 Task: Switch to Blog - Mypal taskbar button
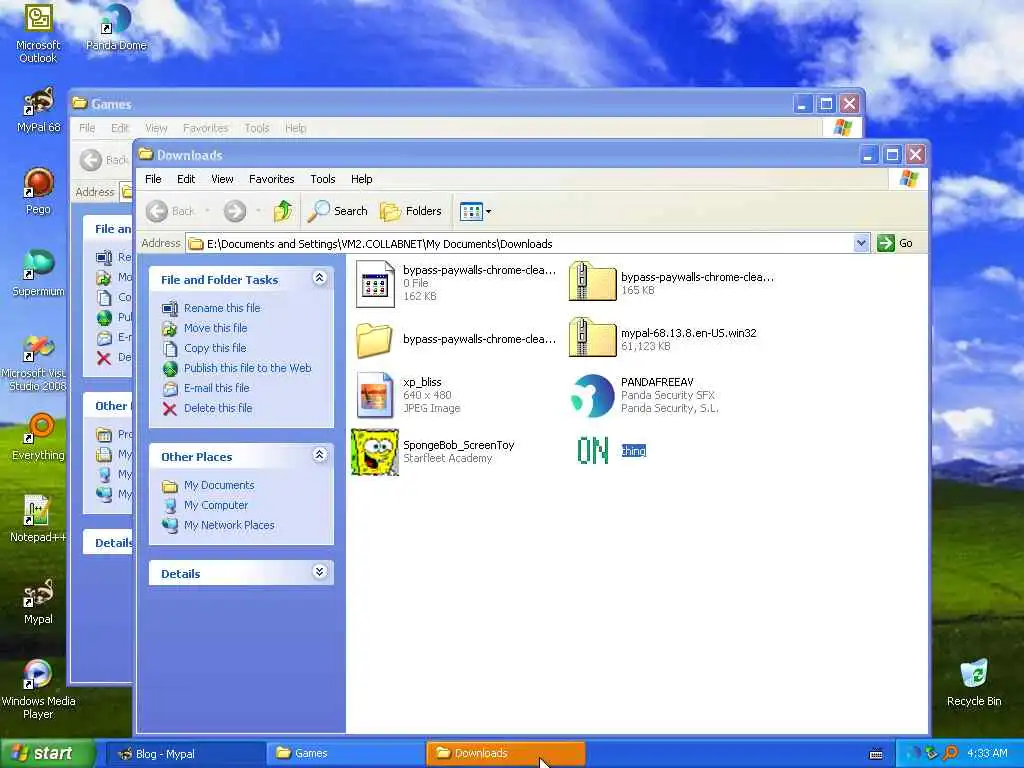(185, 754)
